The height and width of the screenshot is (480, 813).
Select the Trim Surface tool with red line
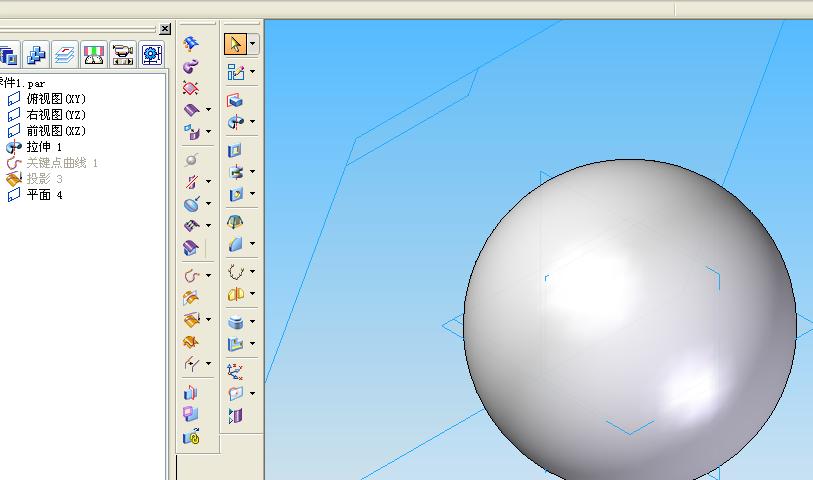point(191,181)
